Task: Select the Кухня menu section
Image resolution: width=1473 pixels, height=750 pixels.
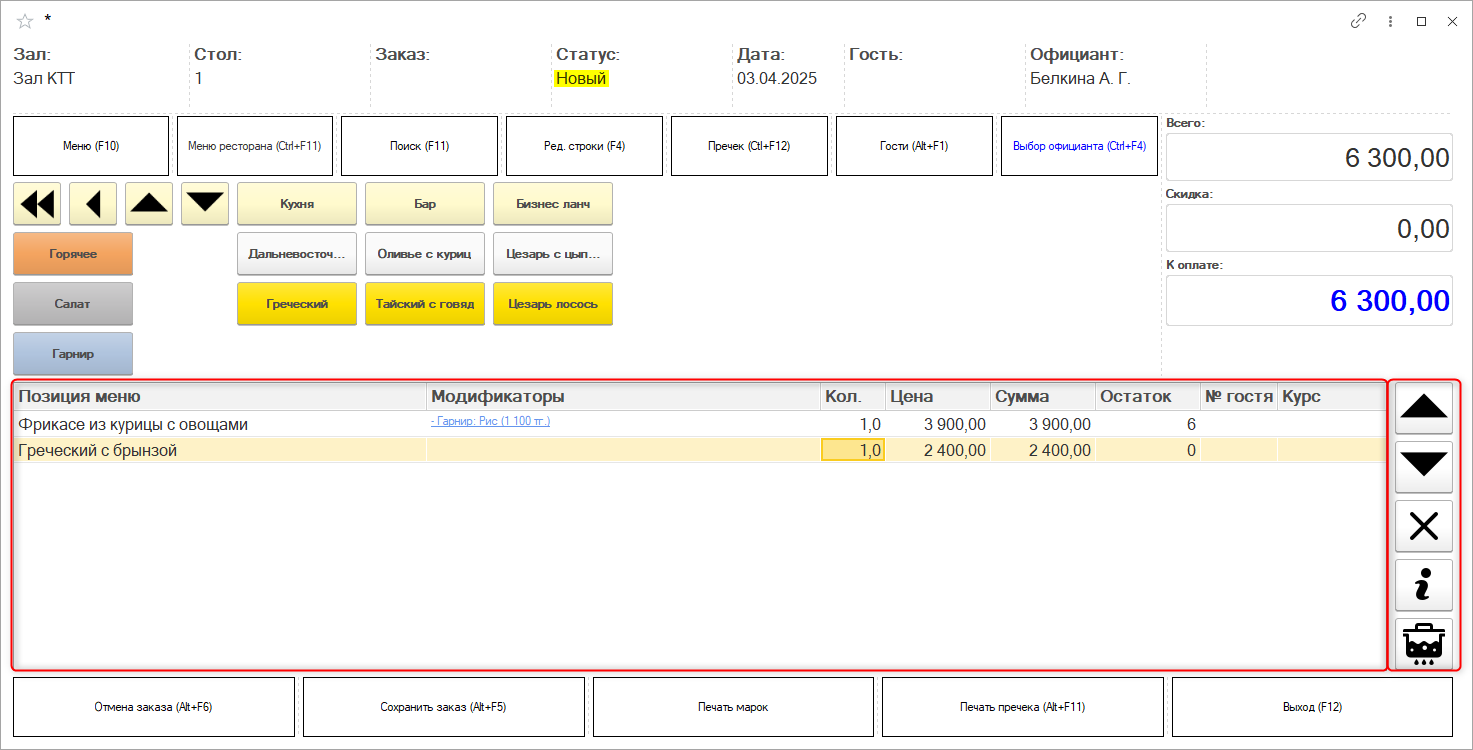Action: (297, 204)
